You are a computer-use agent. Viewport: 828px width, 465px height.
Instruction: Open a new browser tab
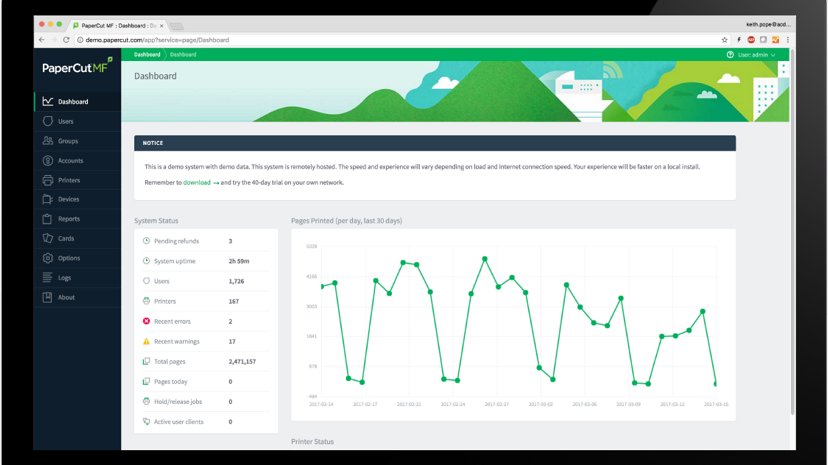click(x=177, y=26)
